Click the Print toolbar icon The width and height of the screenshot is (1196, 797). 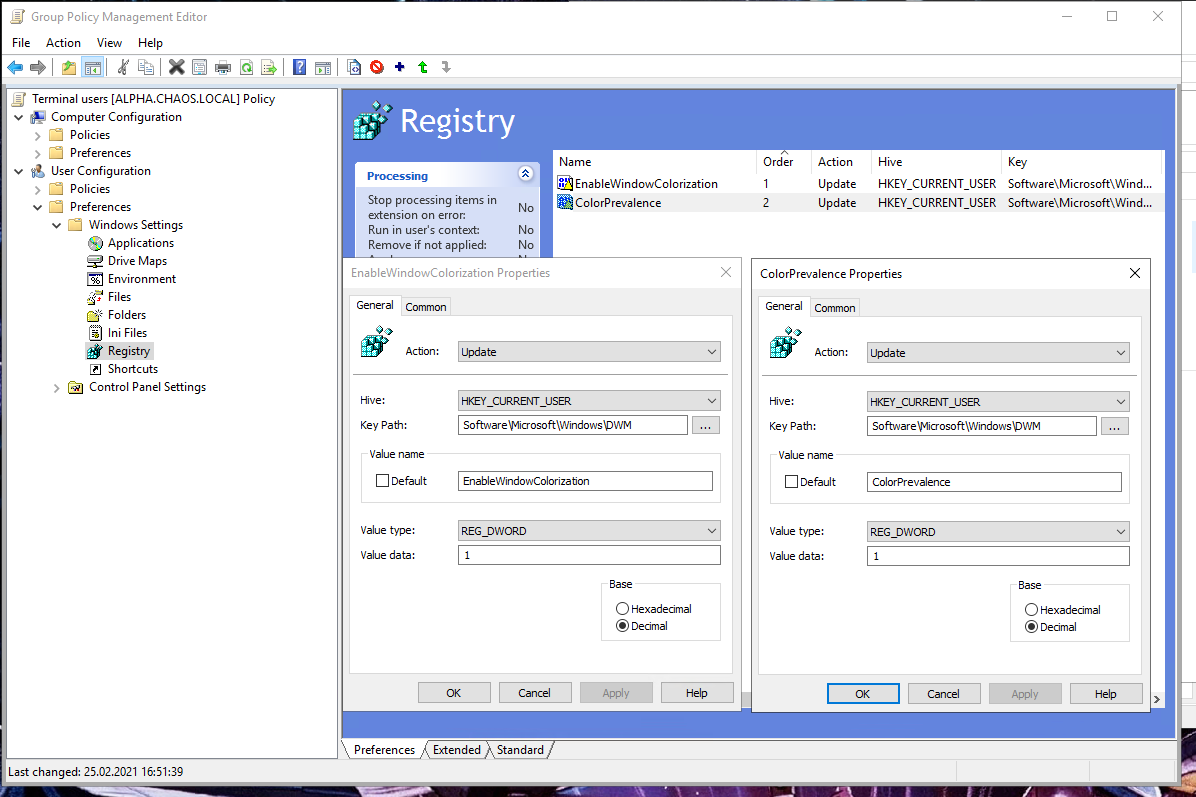[223, 67]
